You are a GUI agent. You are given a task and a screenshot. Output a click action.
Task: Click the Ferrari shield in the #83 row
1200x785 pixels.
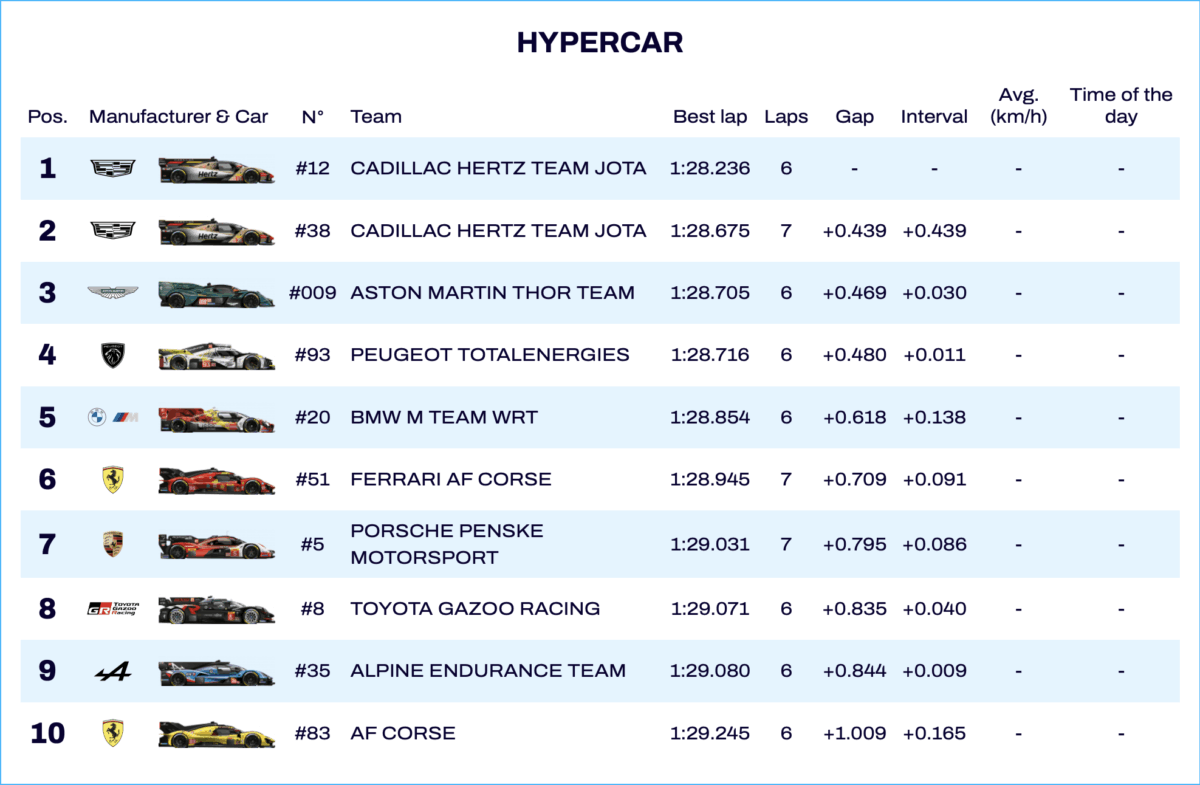click(113, 733)
